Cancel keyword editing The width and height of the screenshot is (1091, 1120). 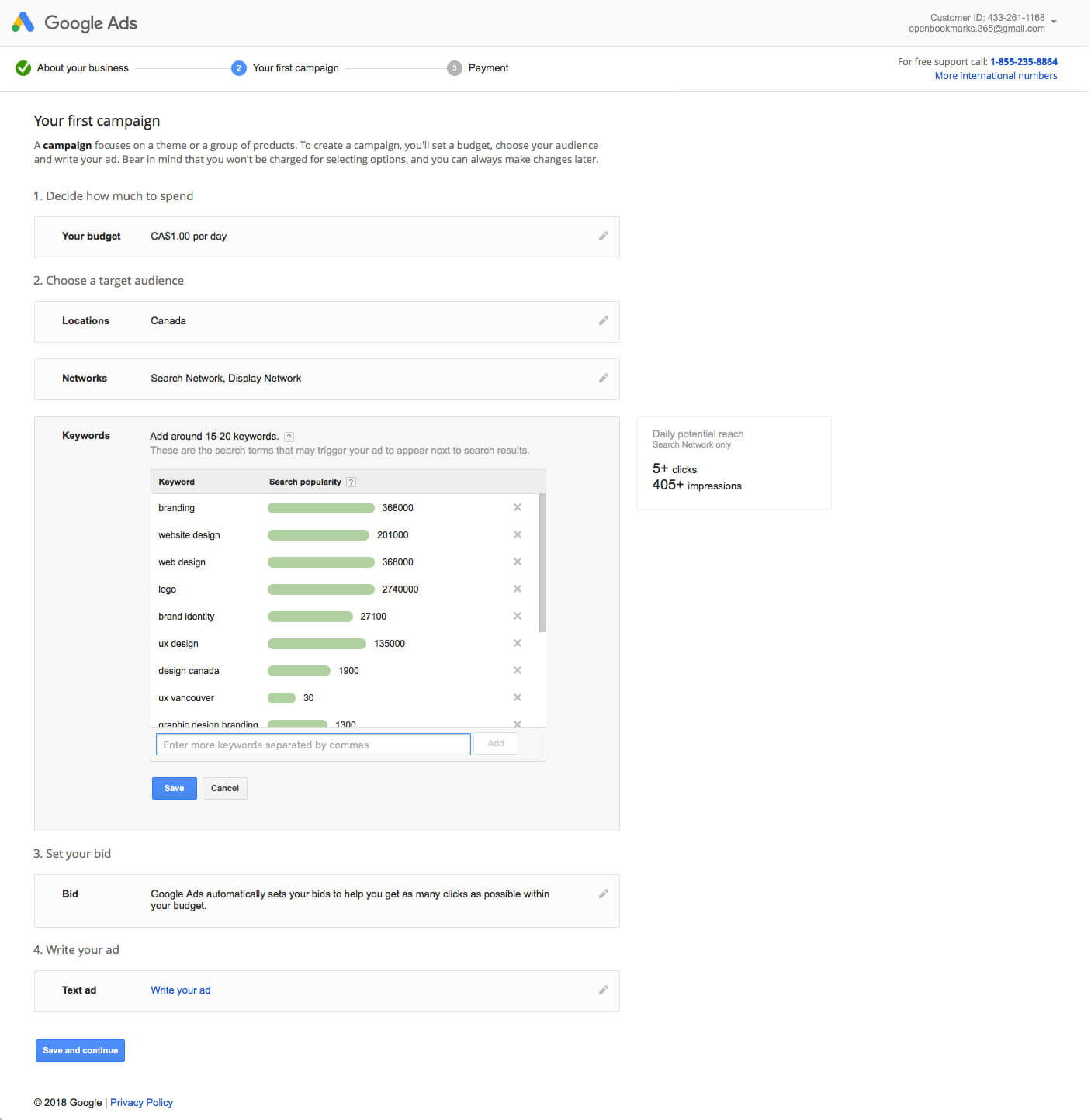[x=225, y=788]
